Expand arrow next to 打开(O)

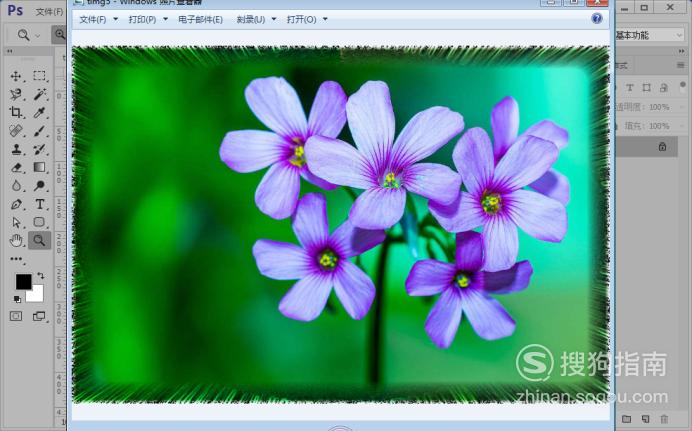coord(325,19)
